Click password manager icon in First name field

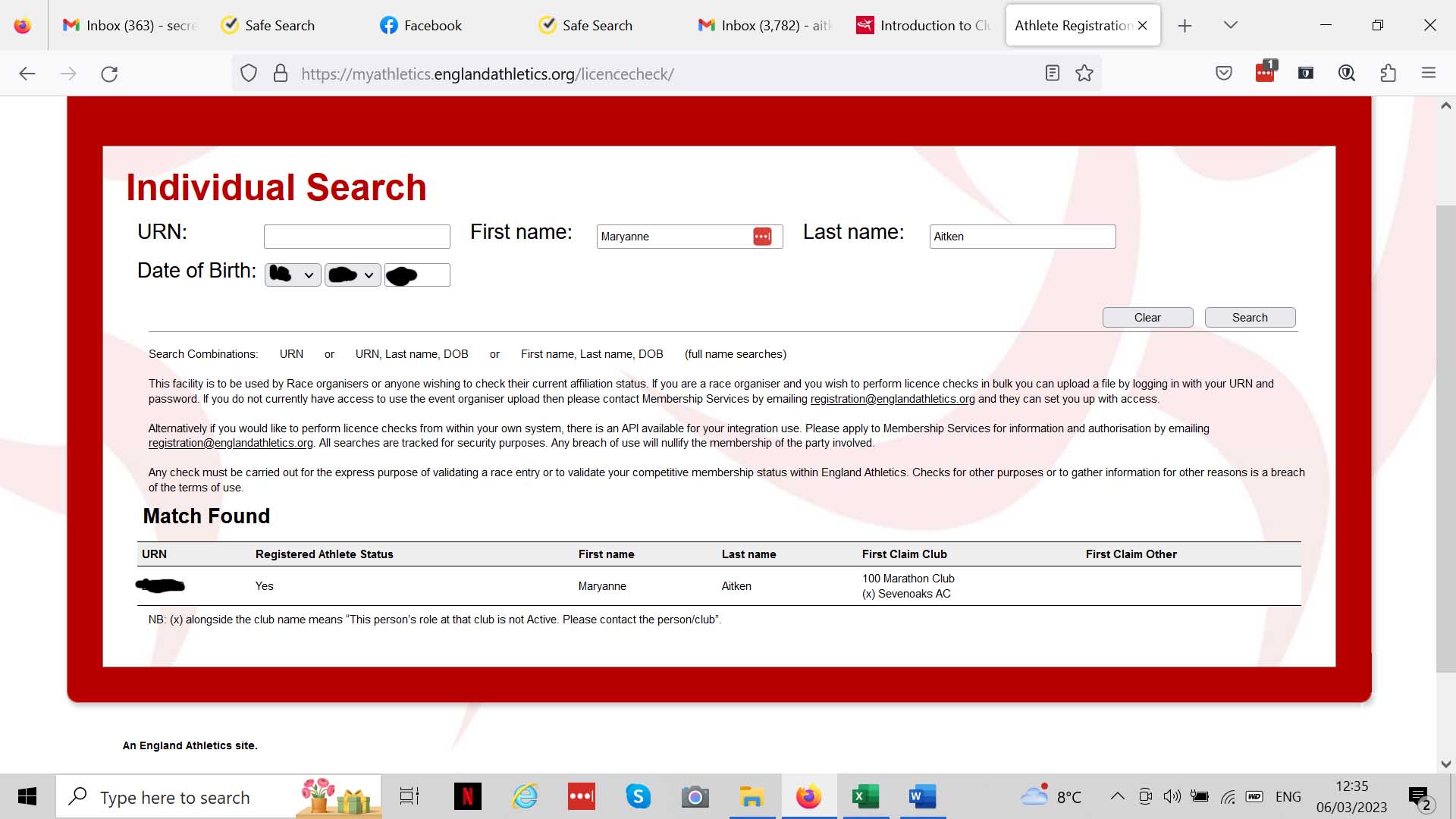coord(762,237)
